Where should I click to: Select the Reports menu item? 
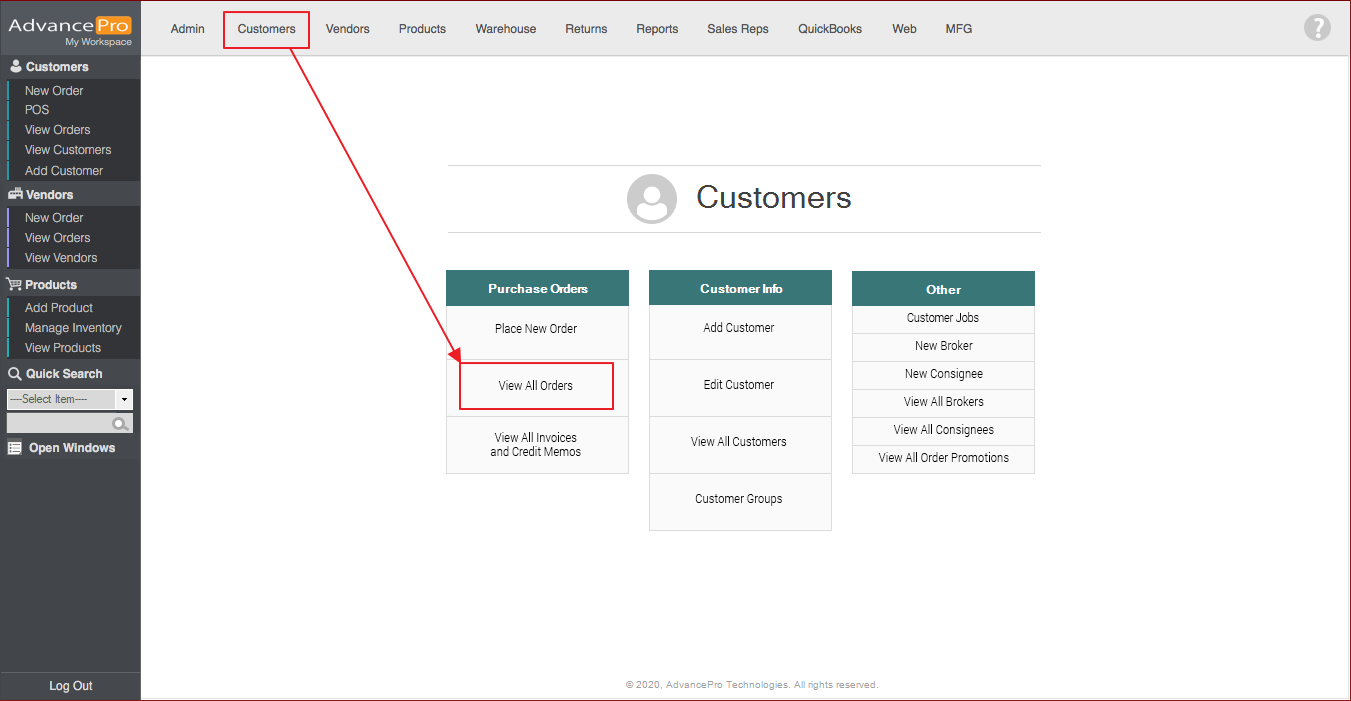pyautogui.click(x=657, y=29)
